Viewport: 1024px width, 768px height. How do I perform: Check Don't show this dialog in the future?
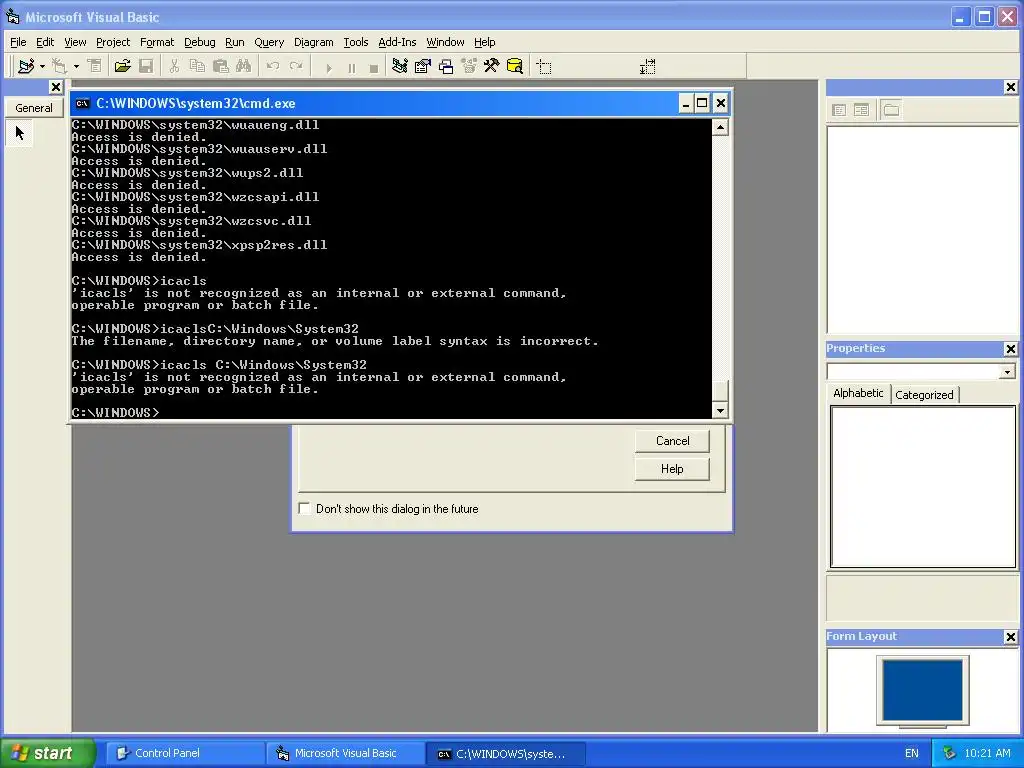(304, 508)
